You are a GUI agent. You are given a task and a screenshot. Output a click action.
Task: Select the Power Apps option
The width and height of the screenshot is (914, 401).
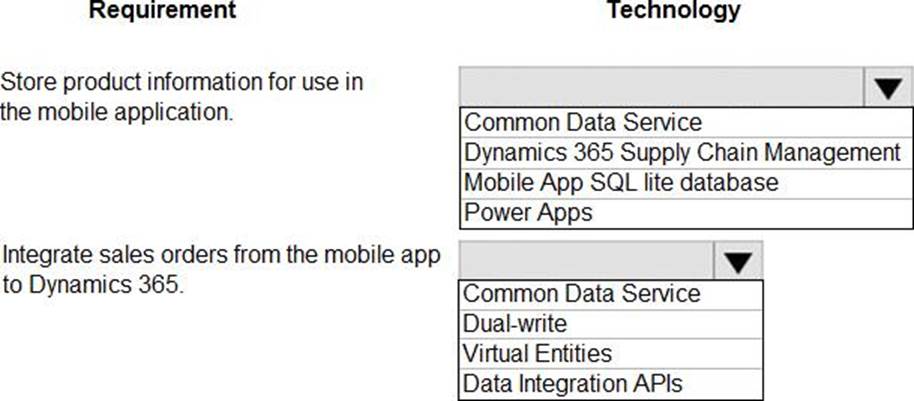pos(529,213)
